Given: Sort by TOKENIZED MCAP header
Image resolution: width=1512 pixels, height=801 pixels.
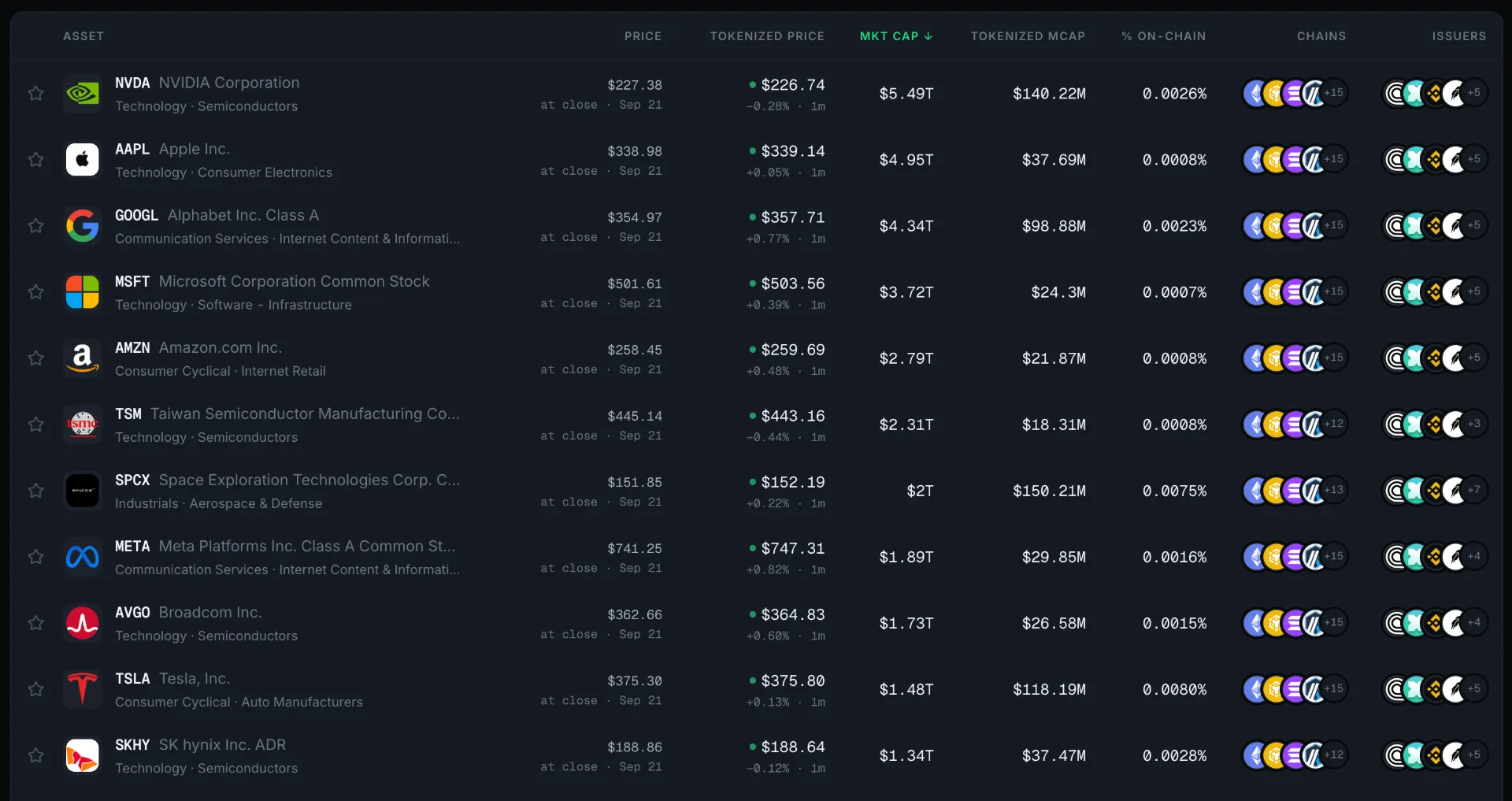Looking at the screenshot, I should tap(1028, 36).
